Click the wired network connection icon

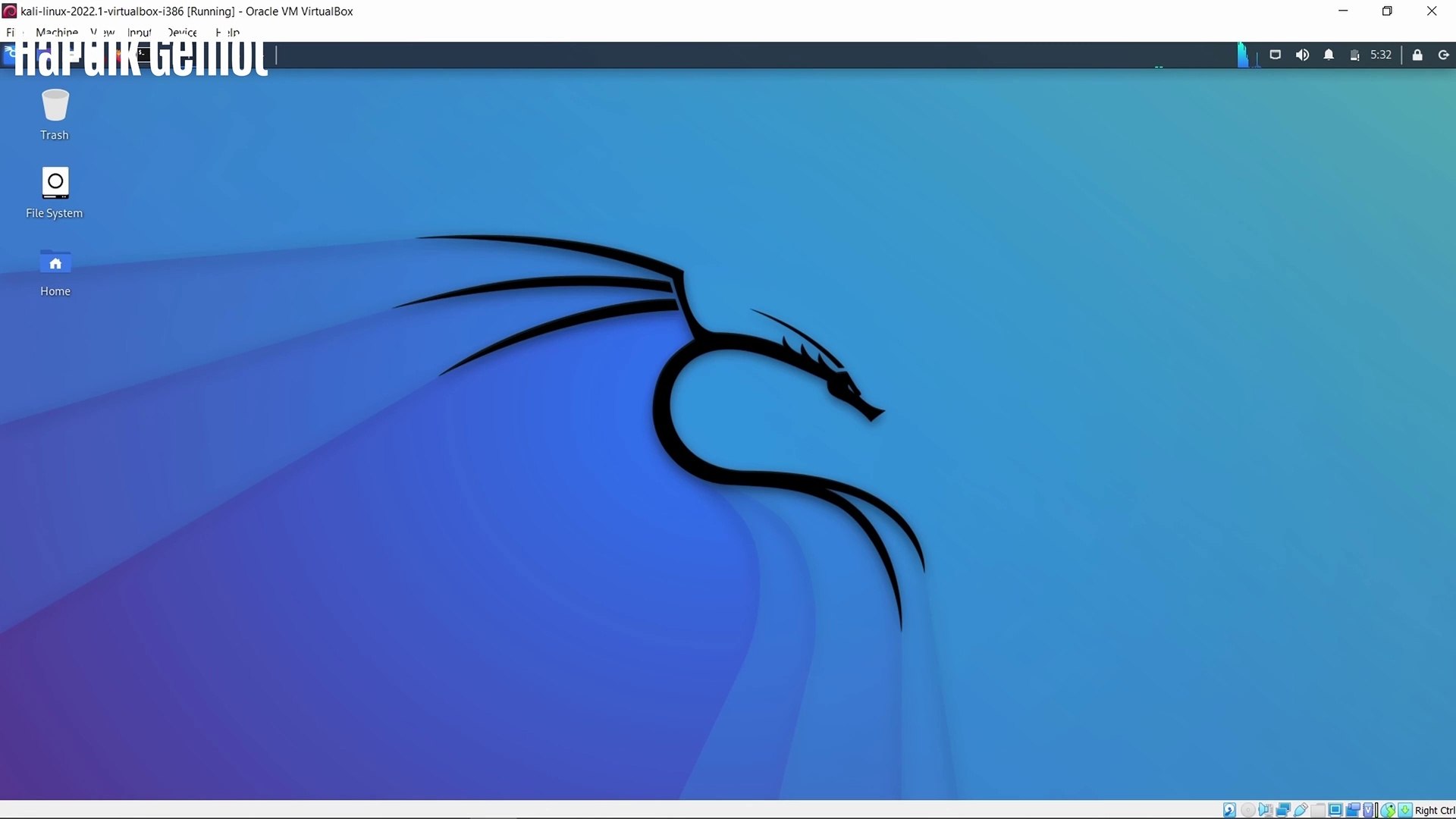(1276, 55)
